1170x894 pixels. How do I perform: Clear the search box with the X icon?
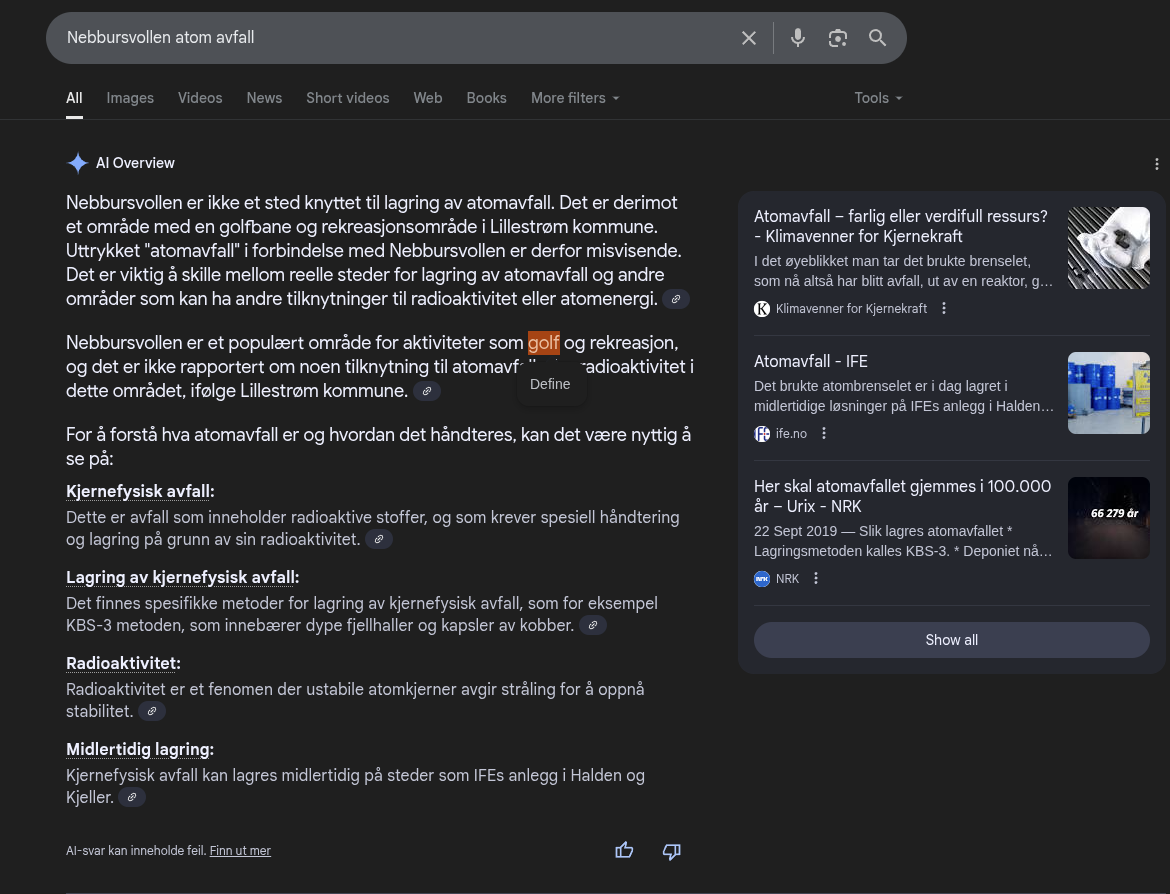tap(748, 38)
